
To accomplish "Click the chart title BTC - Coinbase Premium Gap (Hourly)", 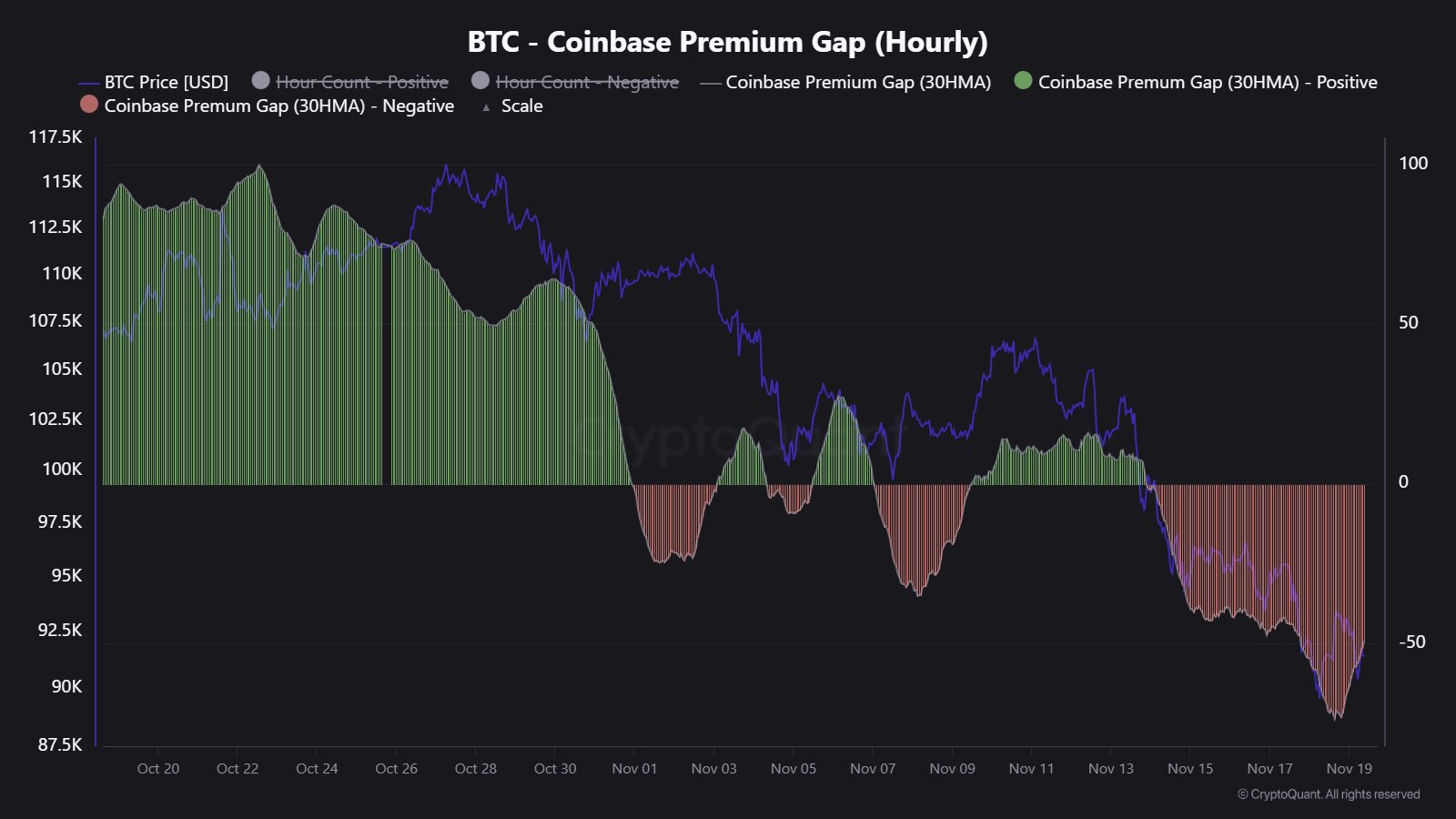I will pos(727,42).
